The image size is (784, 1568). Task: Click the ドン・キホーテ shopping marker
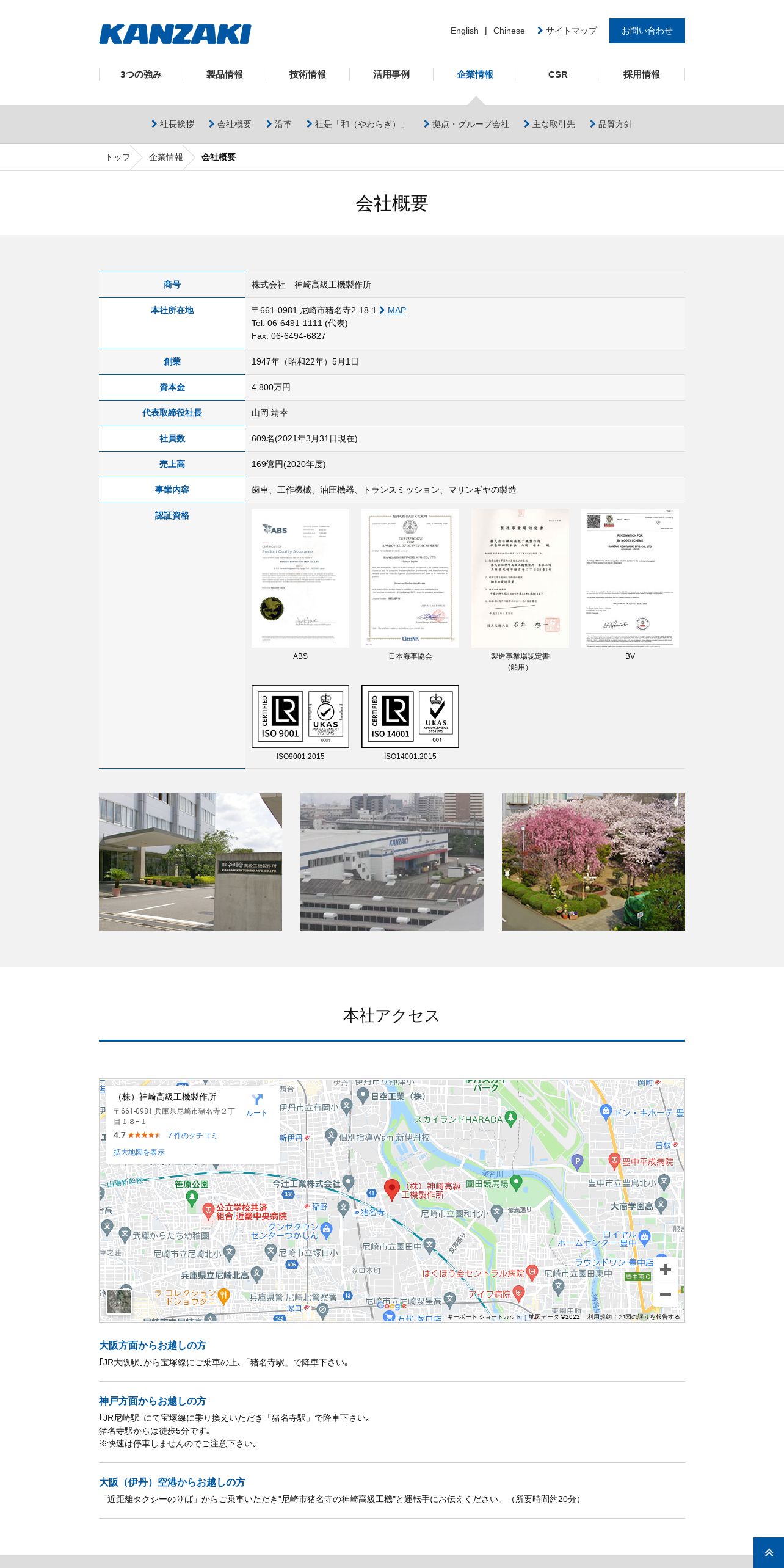pos(606,1112)
